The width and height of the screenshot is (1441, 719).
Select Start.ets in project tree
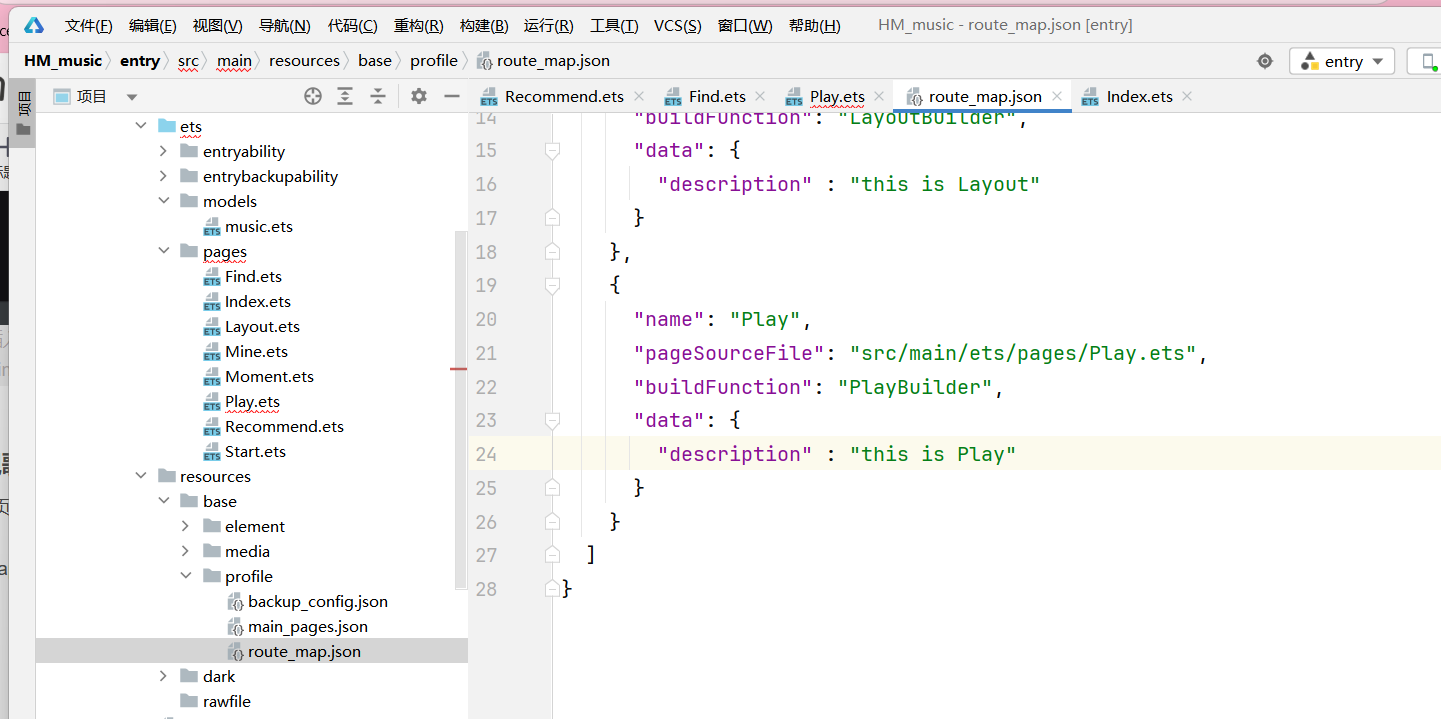coord(255,451)
